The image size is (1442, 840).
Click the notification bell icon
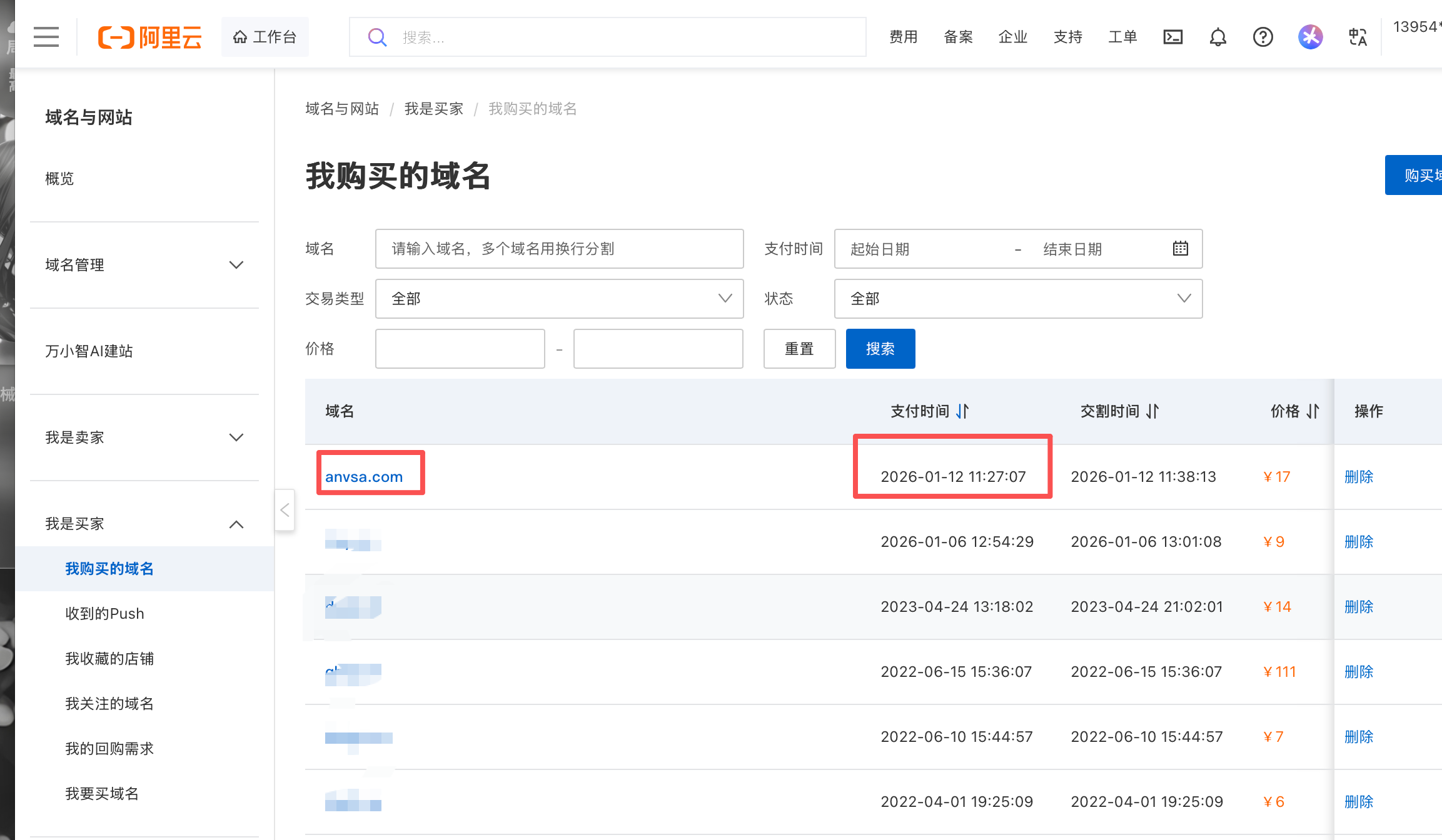[x=1218, y=37]
